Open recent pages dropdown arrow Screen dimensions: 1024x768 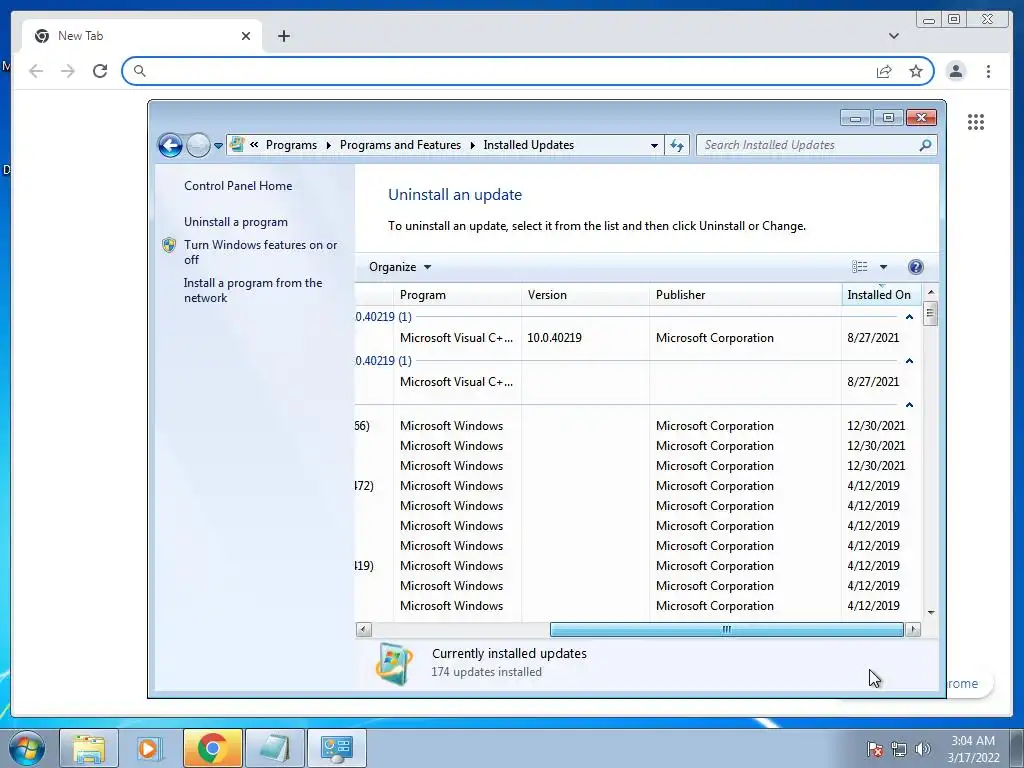[x=218, y=146]
